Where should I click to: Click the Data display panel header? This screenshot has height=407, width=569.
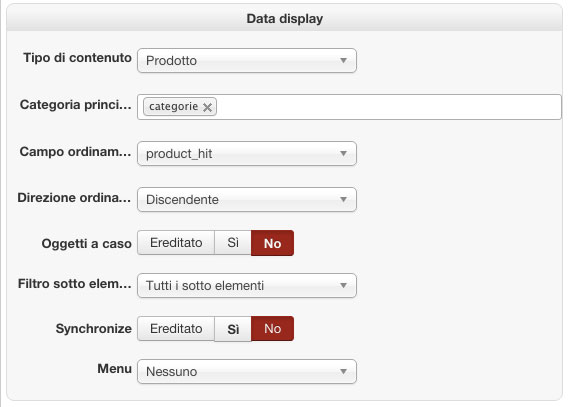pyautogui.click(x=284, y=18)
